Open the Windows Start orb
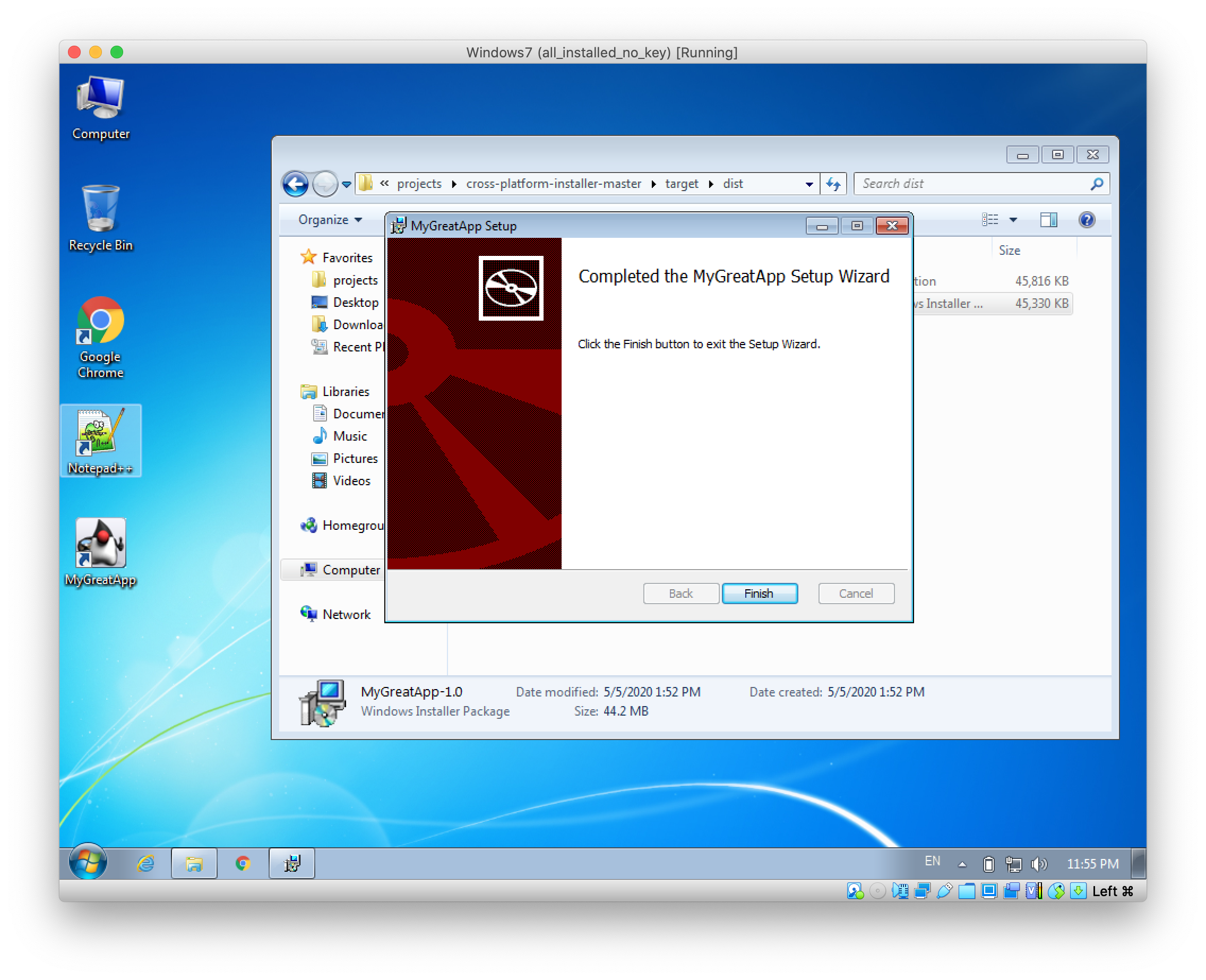Screen dimensions: 1206x980 pyautogui.click(x=88, y=862)
